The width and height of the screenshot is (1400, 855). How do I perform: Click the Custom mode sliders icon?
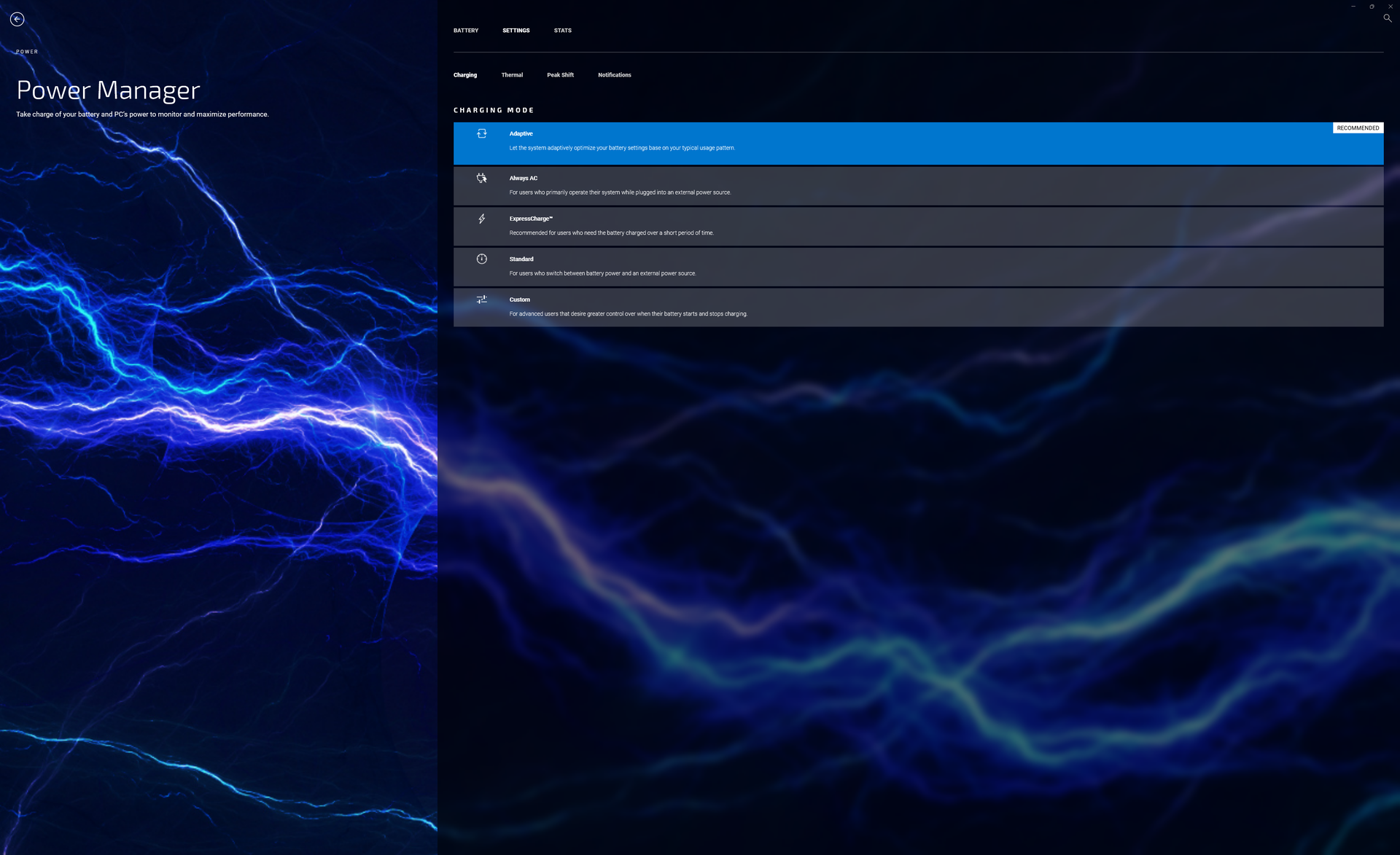point(481,300)
